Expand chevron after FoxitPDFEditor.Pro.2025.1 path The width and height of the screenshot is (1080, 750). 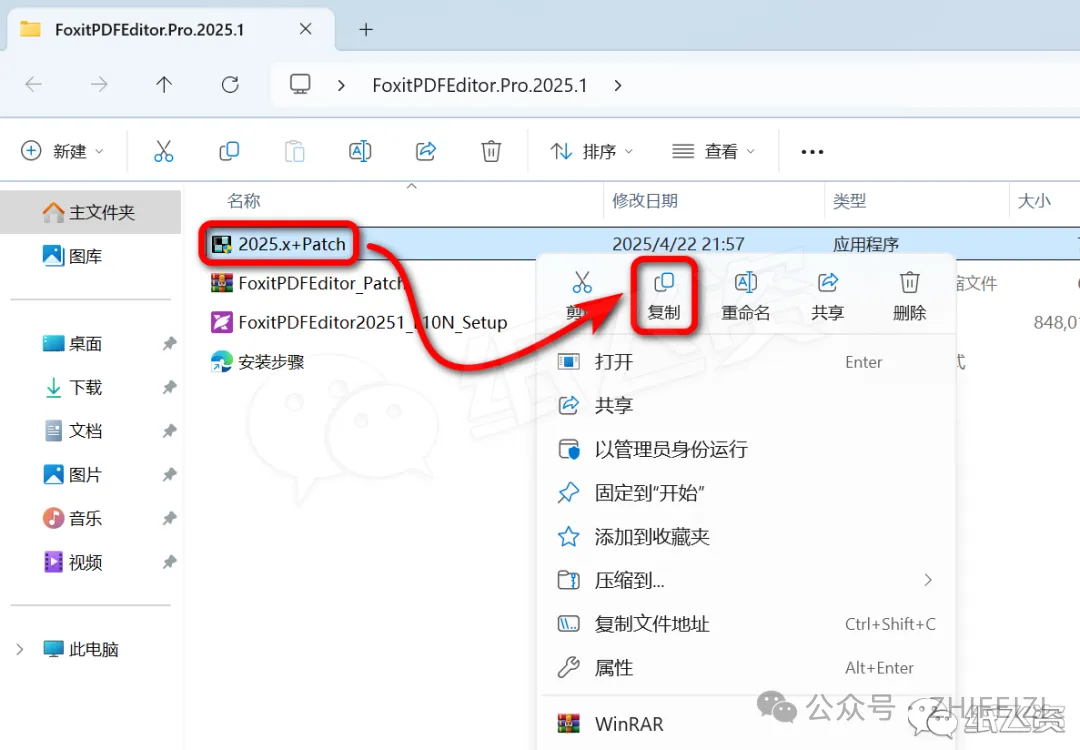pos(618,85)
